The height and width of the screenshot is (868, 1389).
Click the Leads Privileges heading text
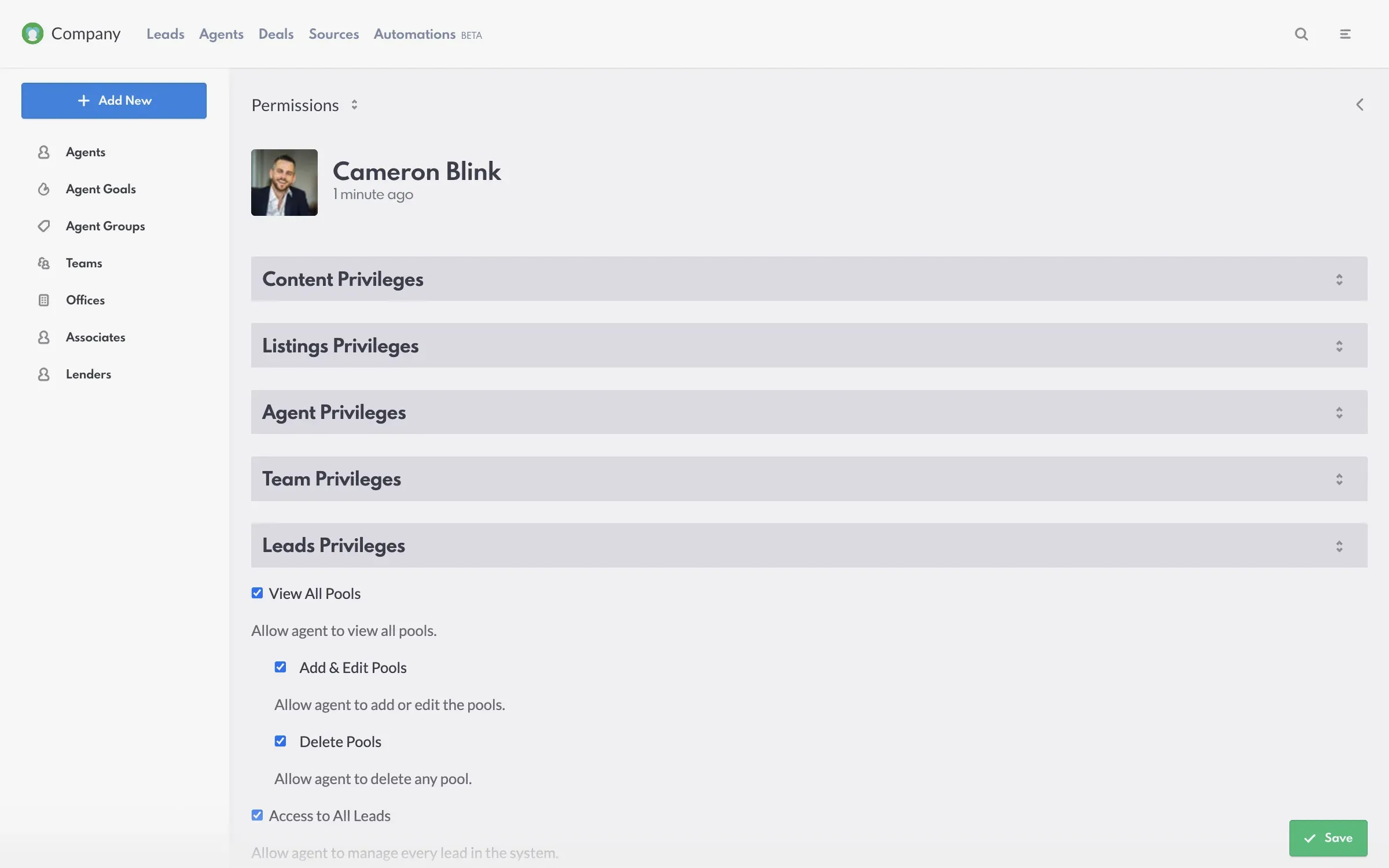[x=333, y=545]
